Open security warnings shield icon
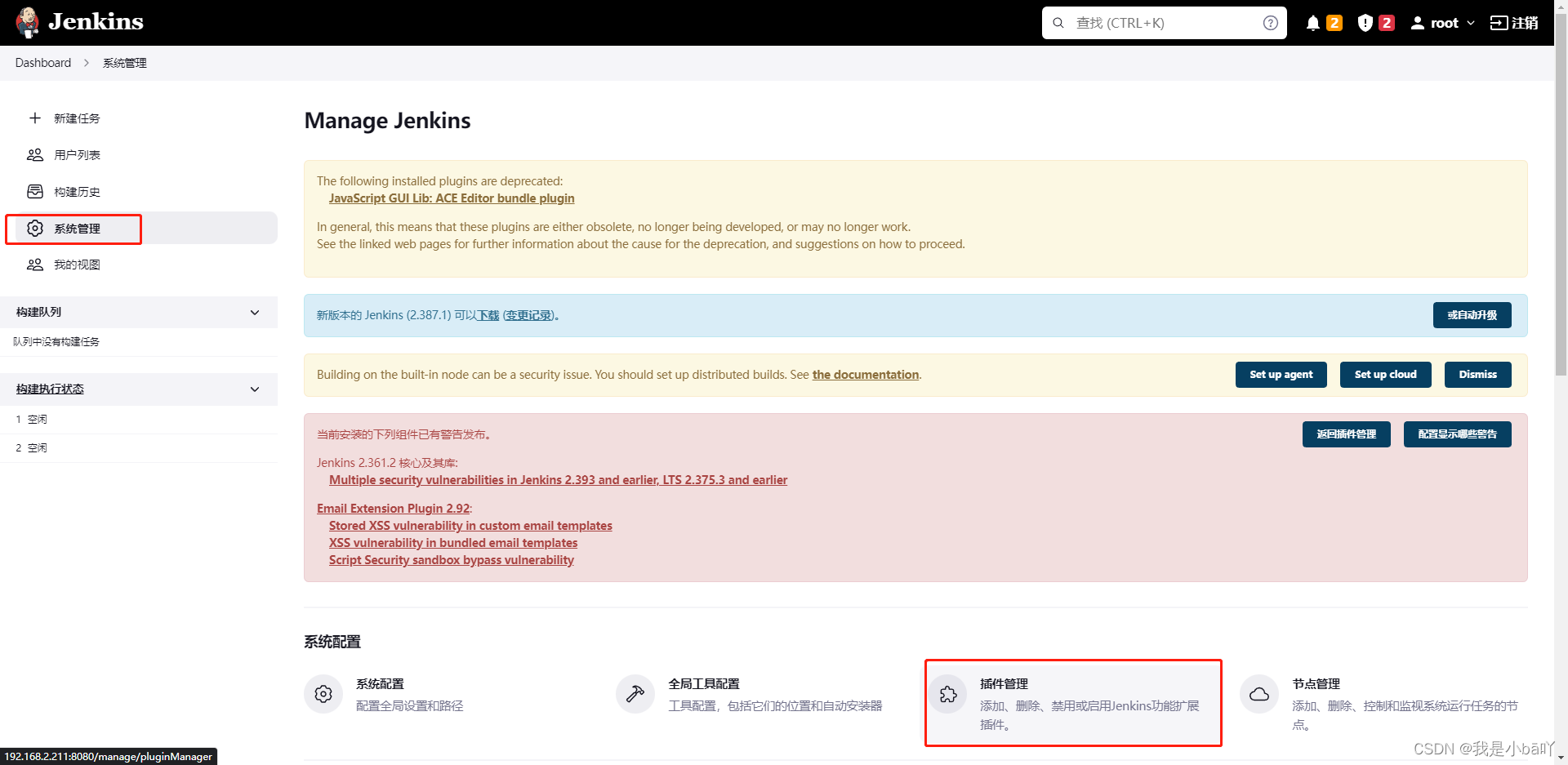 click(x=1365, y=23)
